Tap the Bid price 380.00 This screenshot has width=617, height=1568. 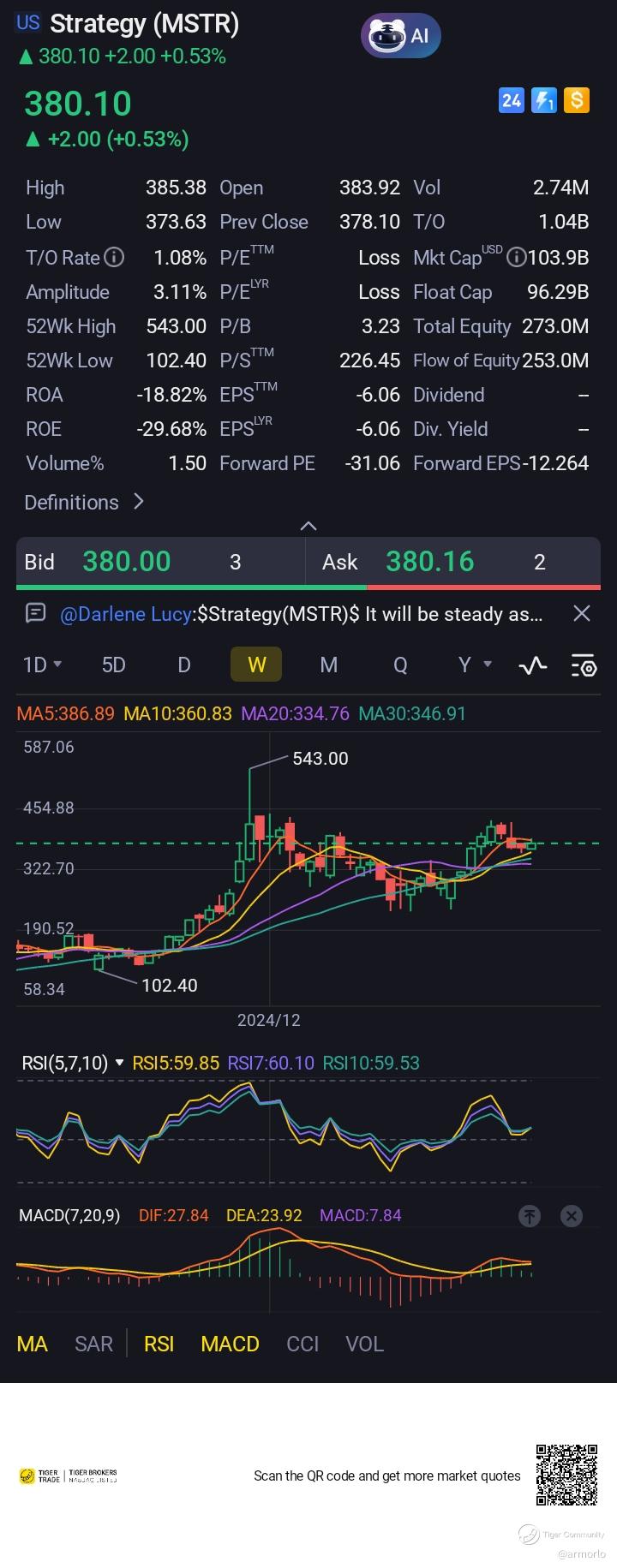pos(127,562)
